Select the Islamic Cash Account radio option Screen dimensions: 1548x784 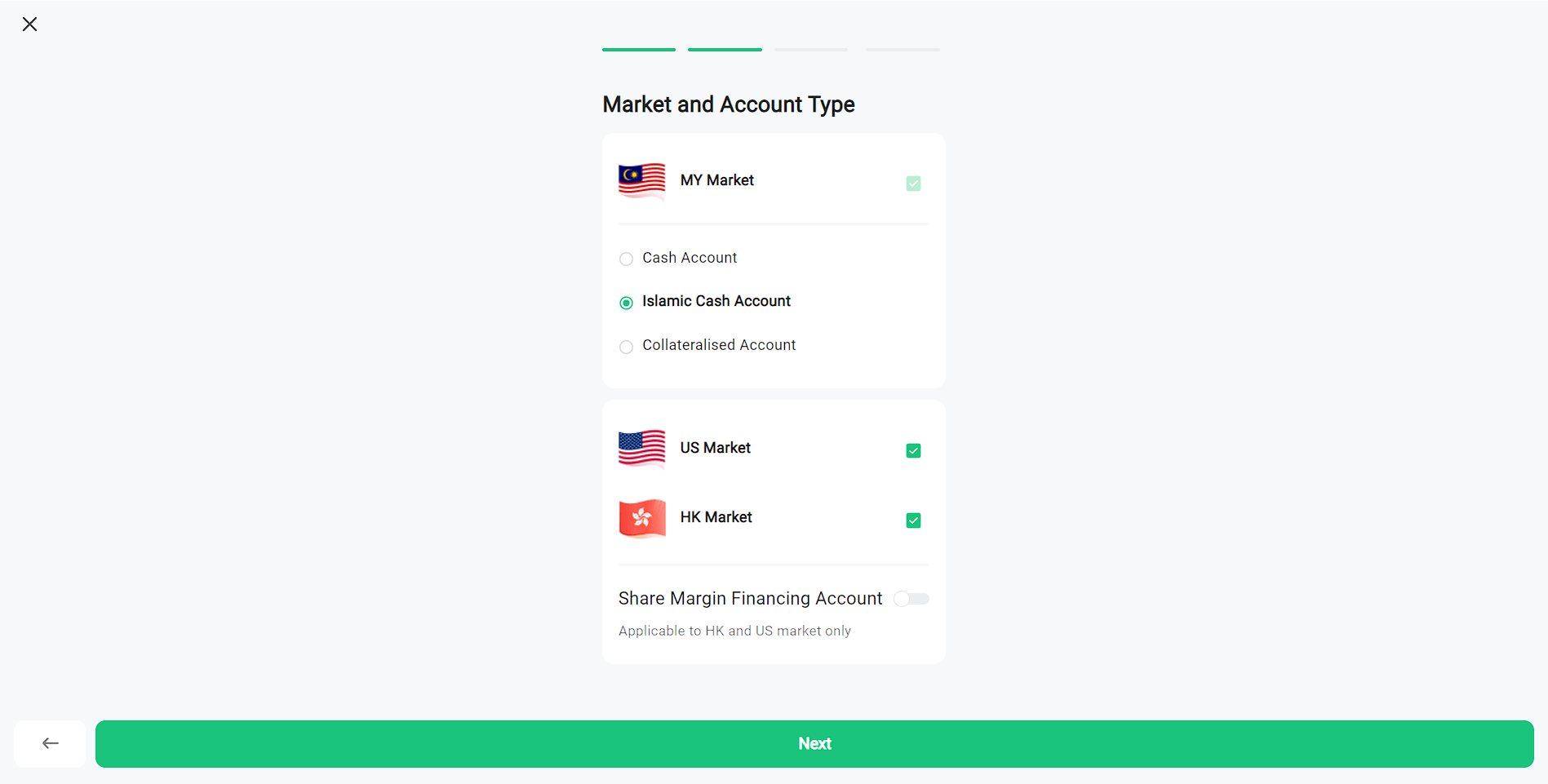click(x=626, y=303)
